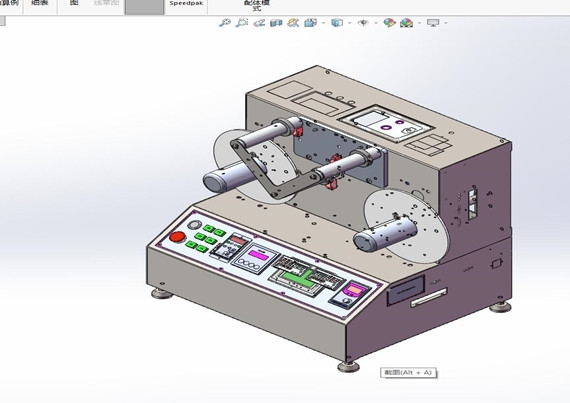Click the View Settings monitor icon
The width and height of the screenshot is (570, 403).
[433, 23]
